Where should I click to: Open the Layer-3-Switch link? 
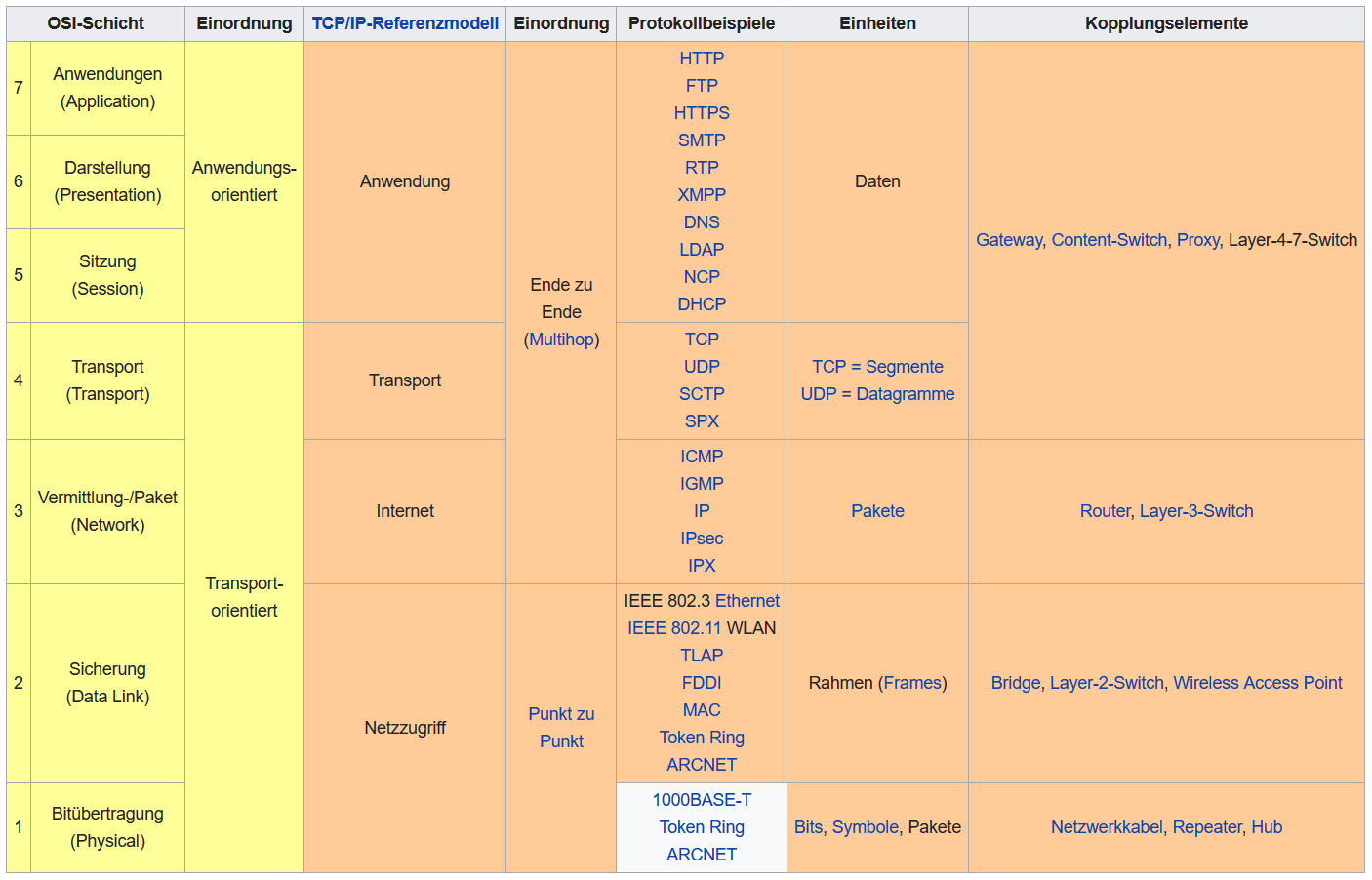coord(1196,511)
